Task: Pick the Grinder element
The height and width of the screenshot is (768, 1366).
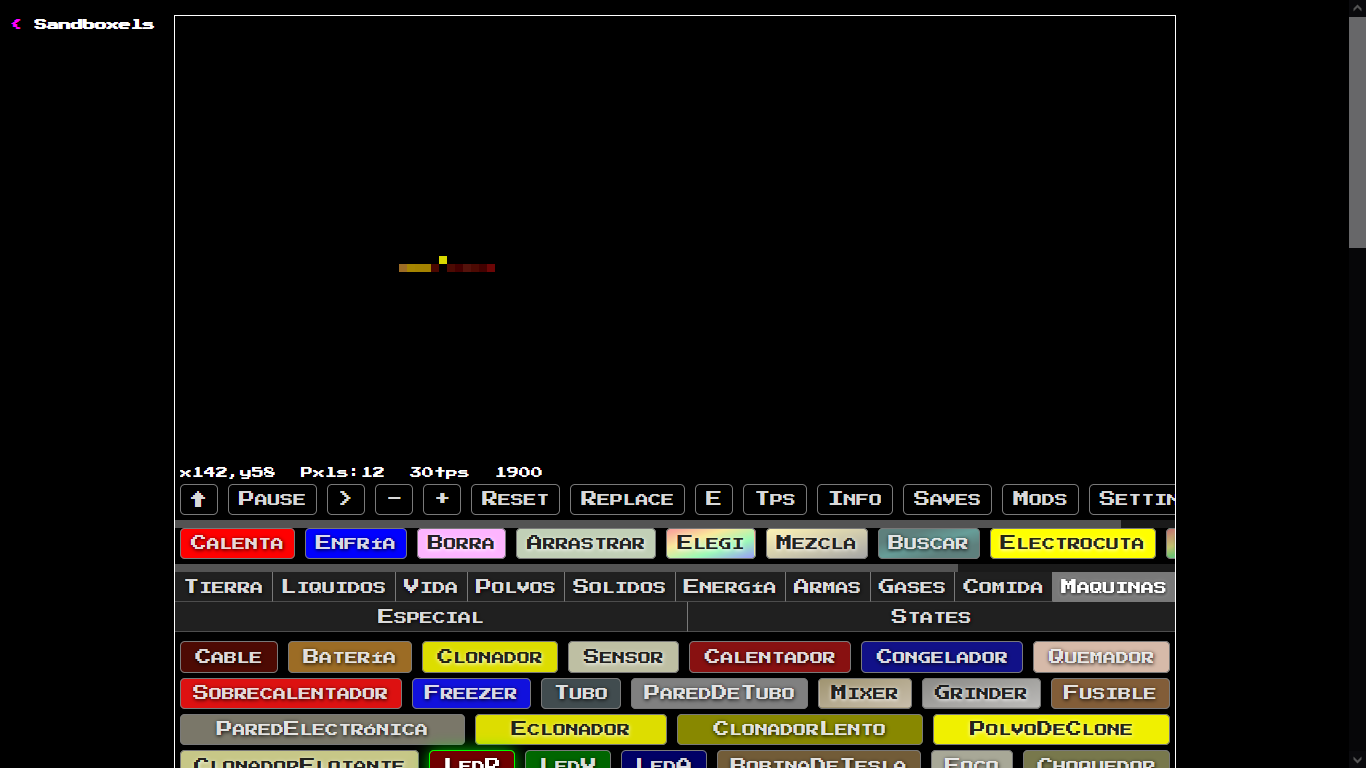Action: click(981, 693)
